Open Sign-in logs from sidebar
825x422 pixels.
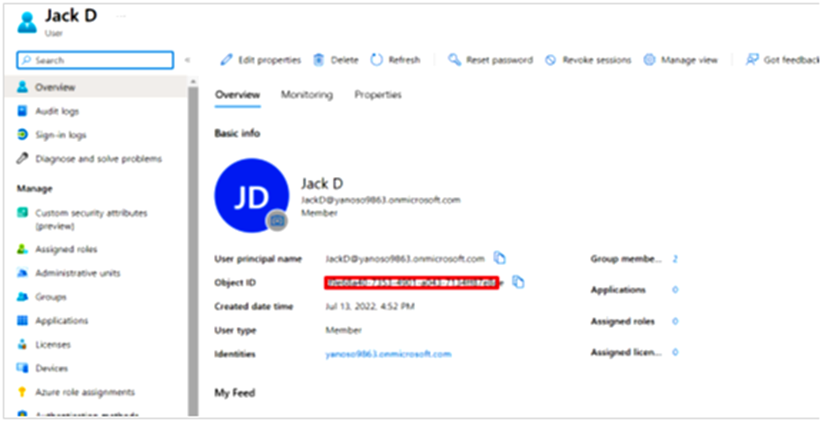coord(61,135)
